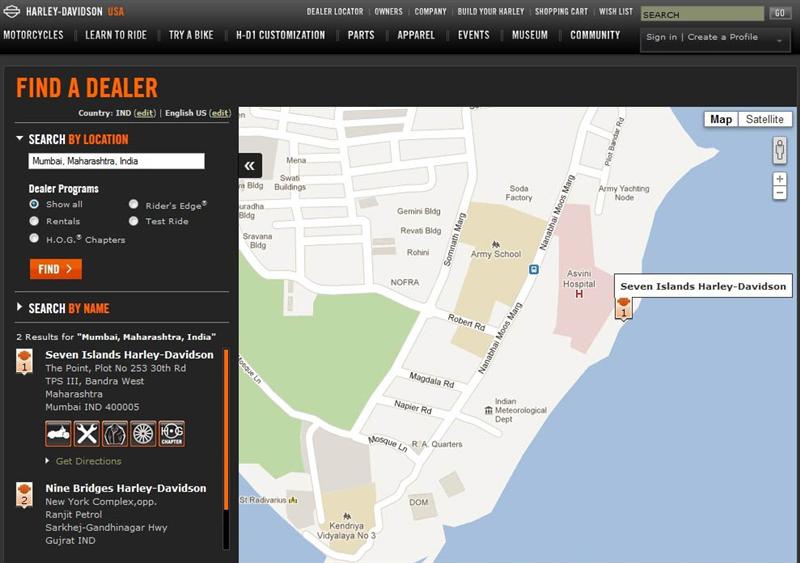Viewport: 800px width, 563px height.
Task: Open Street View pegman on the map
Action: coord(779,151)
